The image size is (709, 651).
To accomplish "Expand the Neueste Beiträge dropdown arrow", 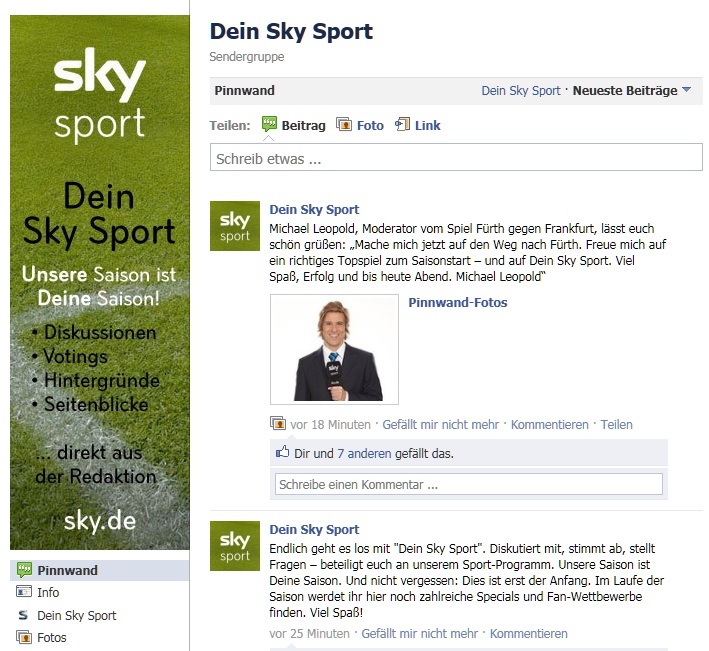I will click(x=686, y=90).
